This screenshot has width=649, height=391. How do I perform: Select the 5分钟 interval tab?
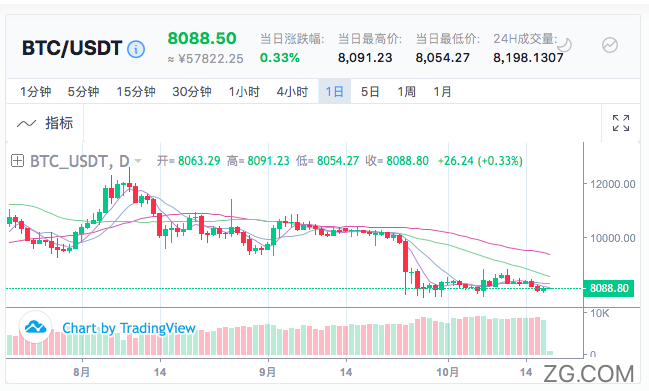click(83, 91)
